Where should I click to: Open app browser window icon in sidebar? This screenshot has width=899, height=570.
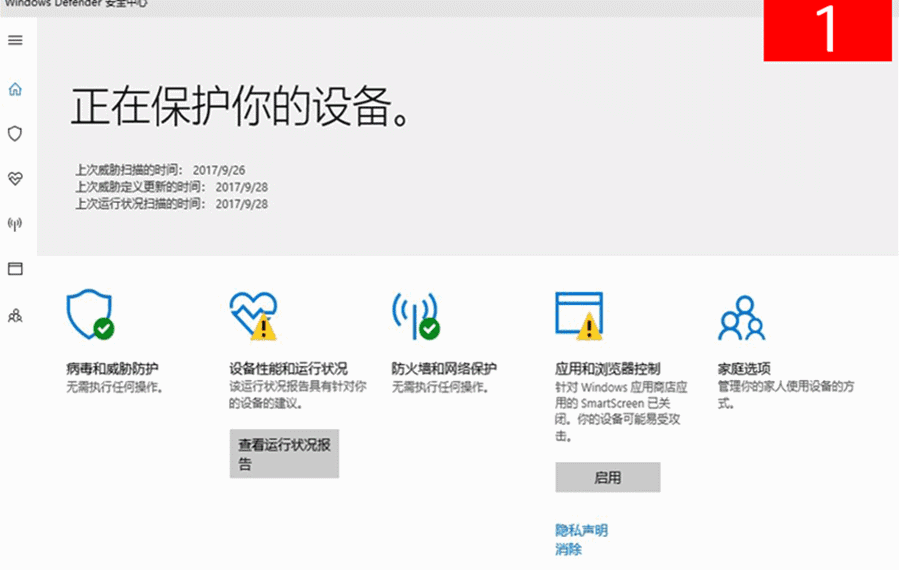[15, 268]
